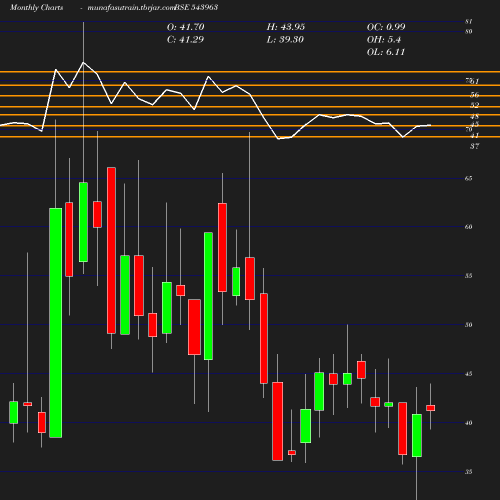Click the "BSE 543963" symbol label
The image size is (500, 500).
(196, 7)
